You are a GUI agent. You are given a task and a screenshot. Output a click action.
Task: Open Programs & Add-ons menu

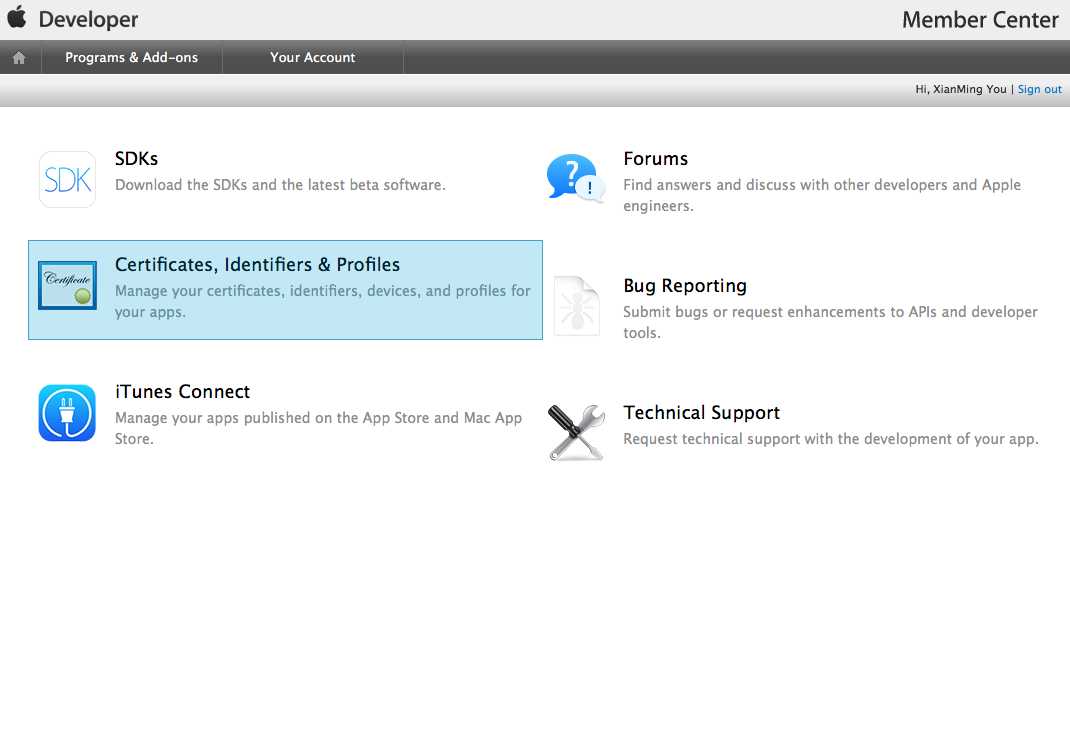pyautogui.click(x=132, y=57)
